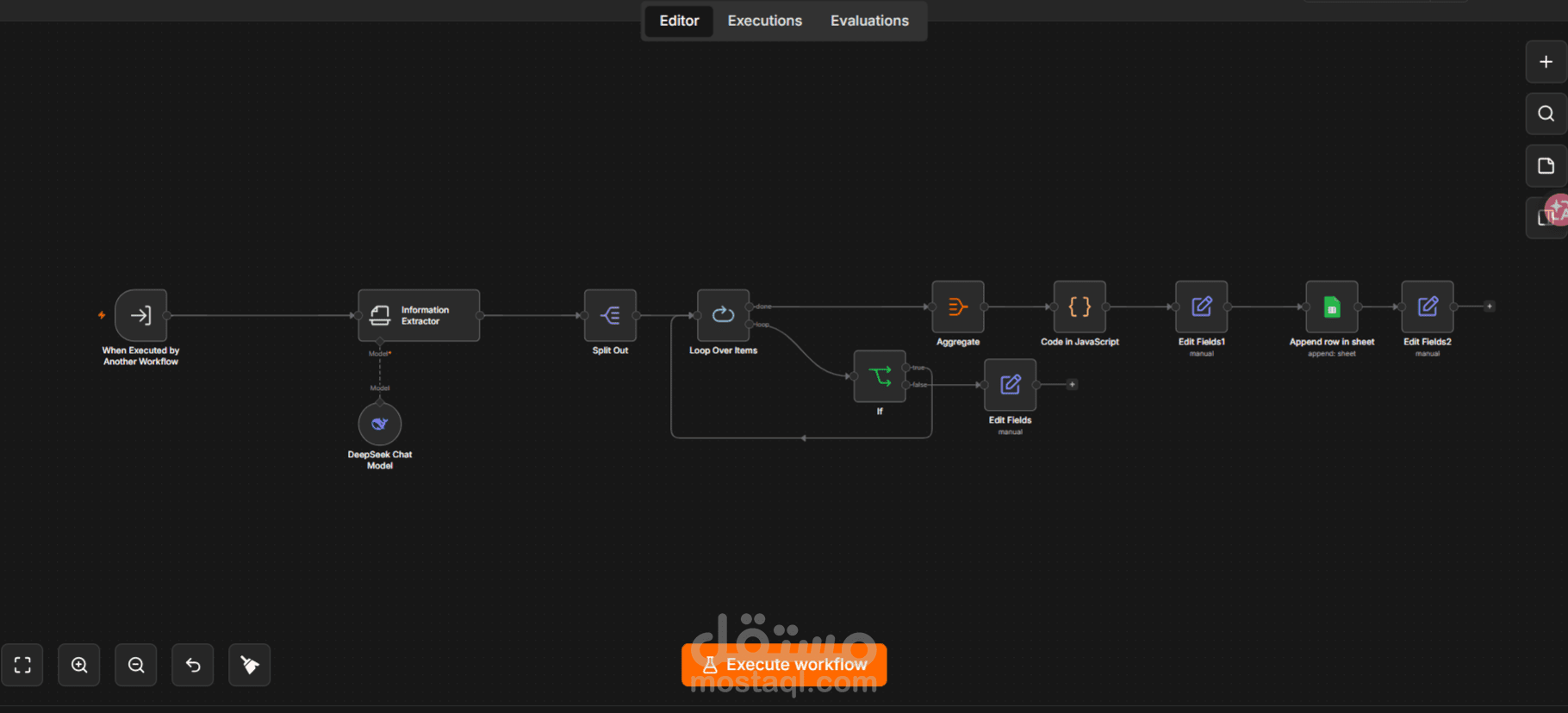Zoom in on the canvas
Image resolution: width=1568 pixels, height=713 pixels.
(79, 665)
